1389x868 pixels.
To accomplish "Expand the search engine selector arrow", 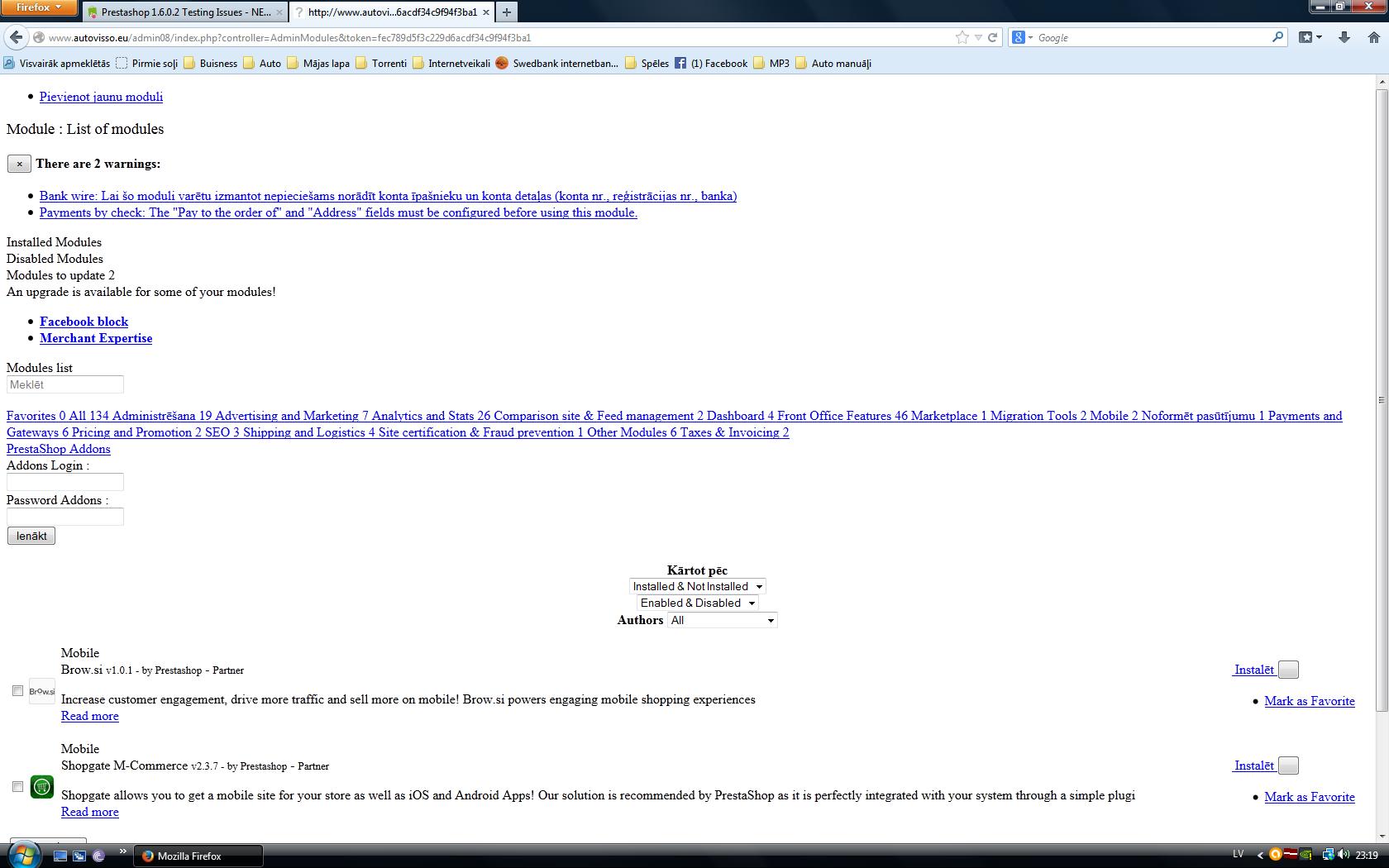I will point(1030,37).
